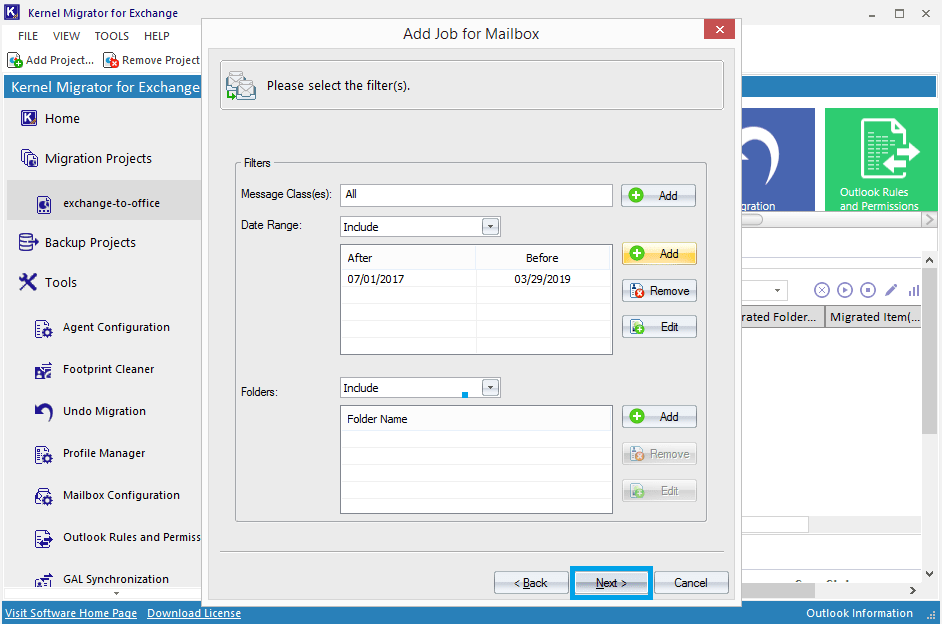Click the Before column header
Viewport: 942px width, 624px height.
pyautogui.click(x=542, y=258)
